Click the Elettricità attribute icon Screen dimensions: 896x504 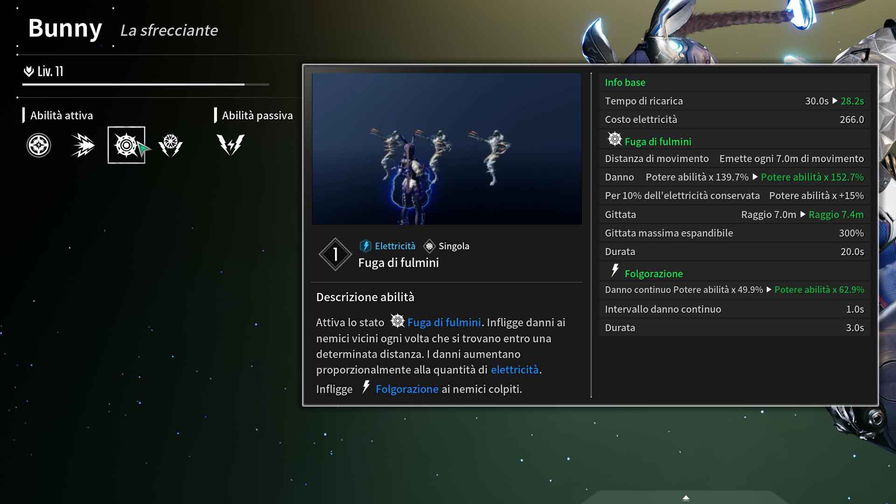365,246
